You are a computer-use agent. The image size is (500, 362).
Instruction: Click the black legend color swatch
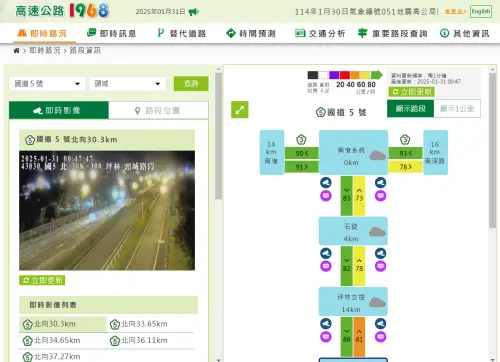[x=313, y=75]
